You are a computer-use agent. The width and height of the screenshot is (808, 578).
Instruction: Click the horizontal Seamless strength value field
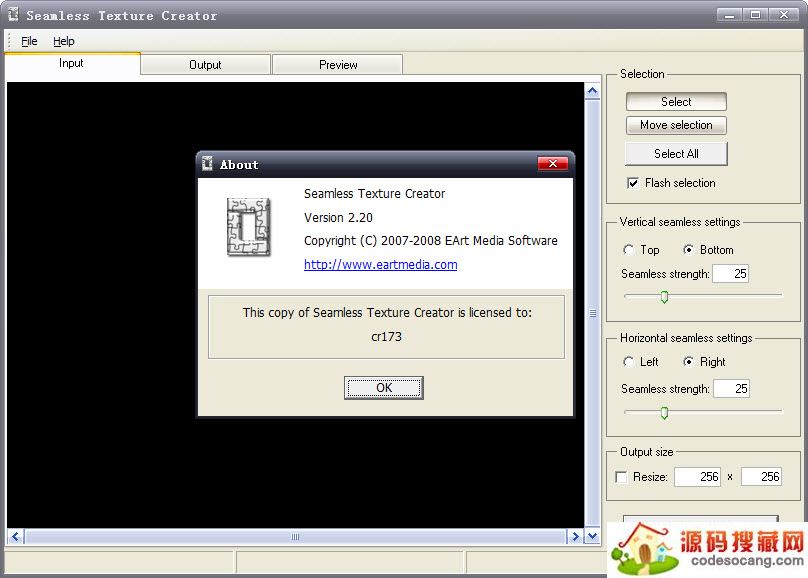point(730,389)
